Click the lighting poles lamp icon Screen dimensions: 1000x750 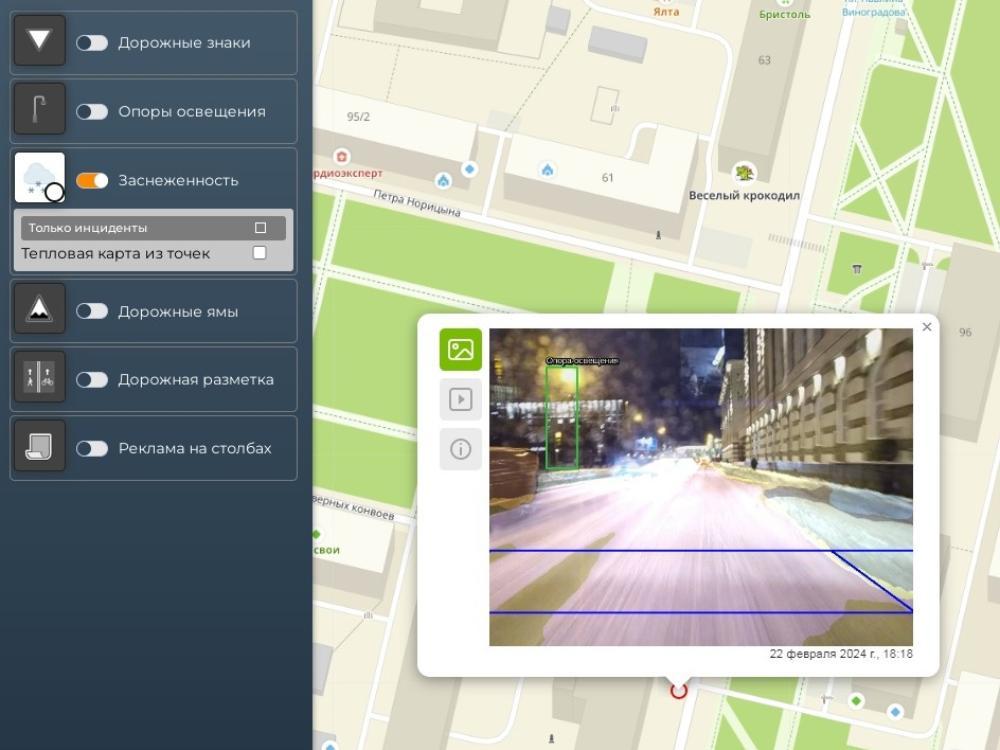coord(40,110)
